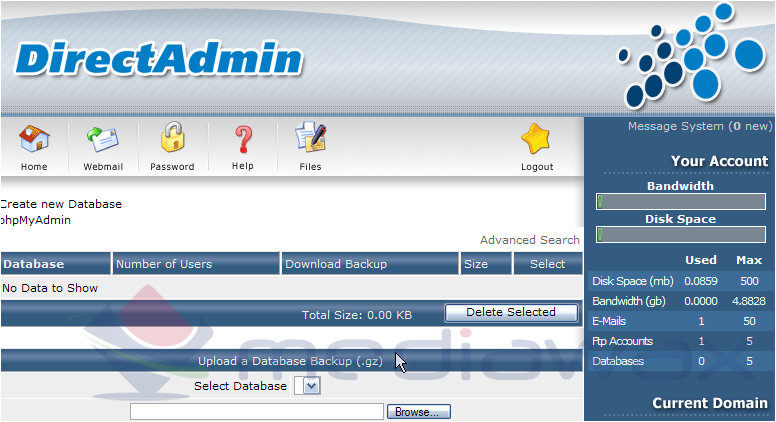Click the 'Used' column heading

(701, 260)
